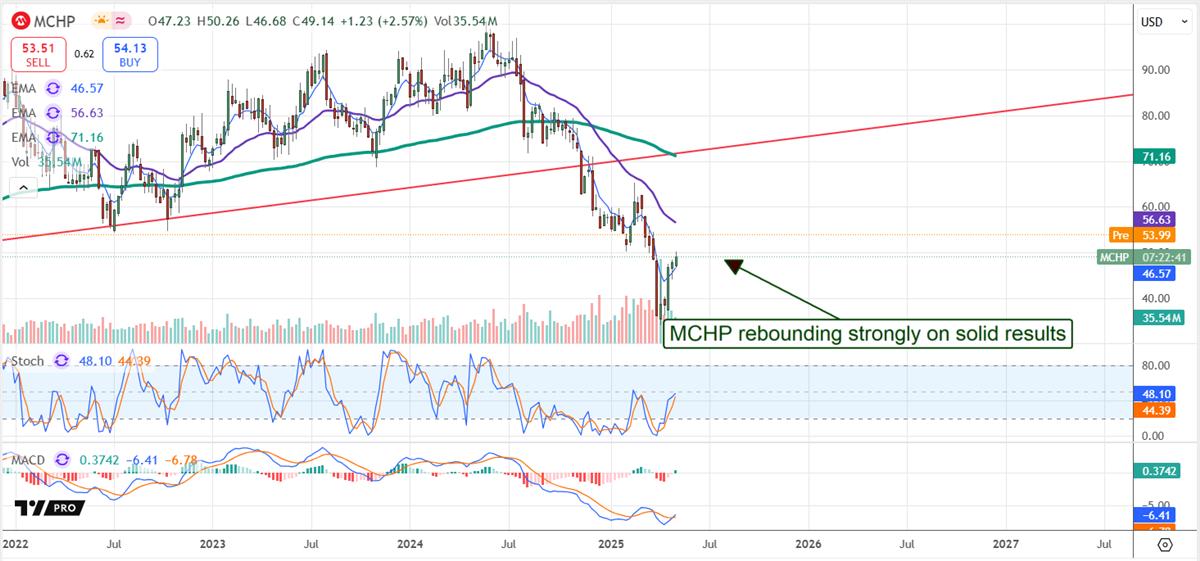Open the USD currency dropdown

(x=1164, y=21)
